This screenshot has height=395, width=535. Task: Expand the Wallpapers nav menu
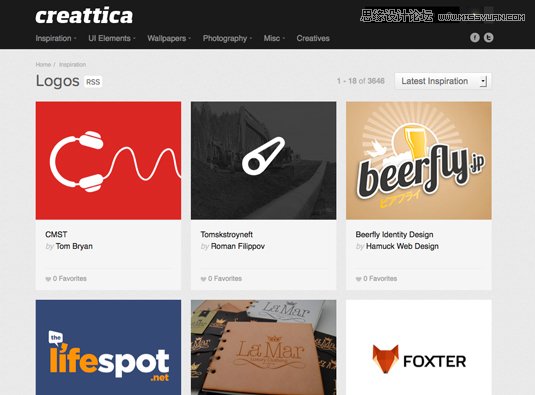pyautogui.click(x=169, y=38)
